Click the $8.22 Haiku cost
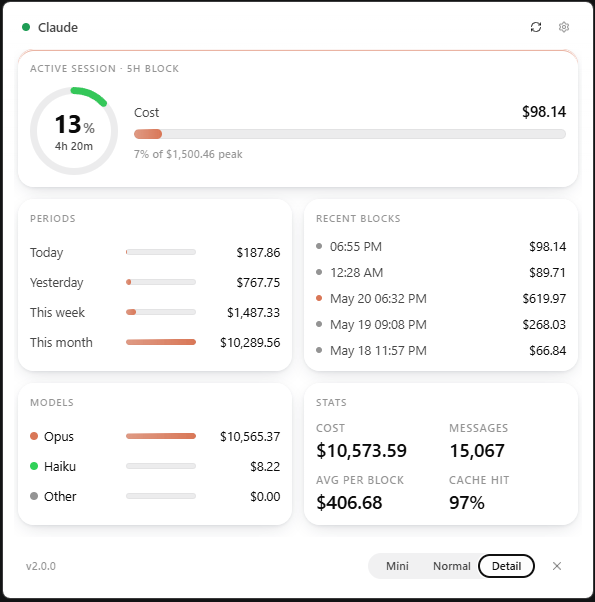Image resolution: width=595 pixels, height=602 pixels. point(265,466)
